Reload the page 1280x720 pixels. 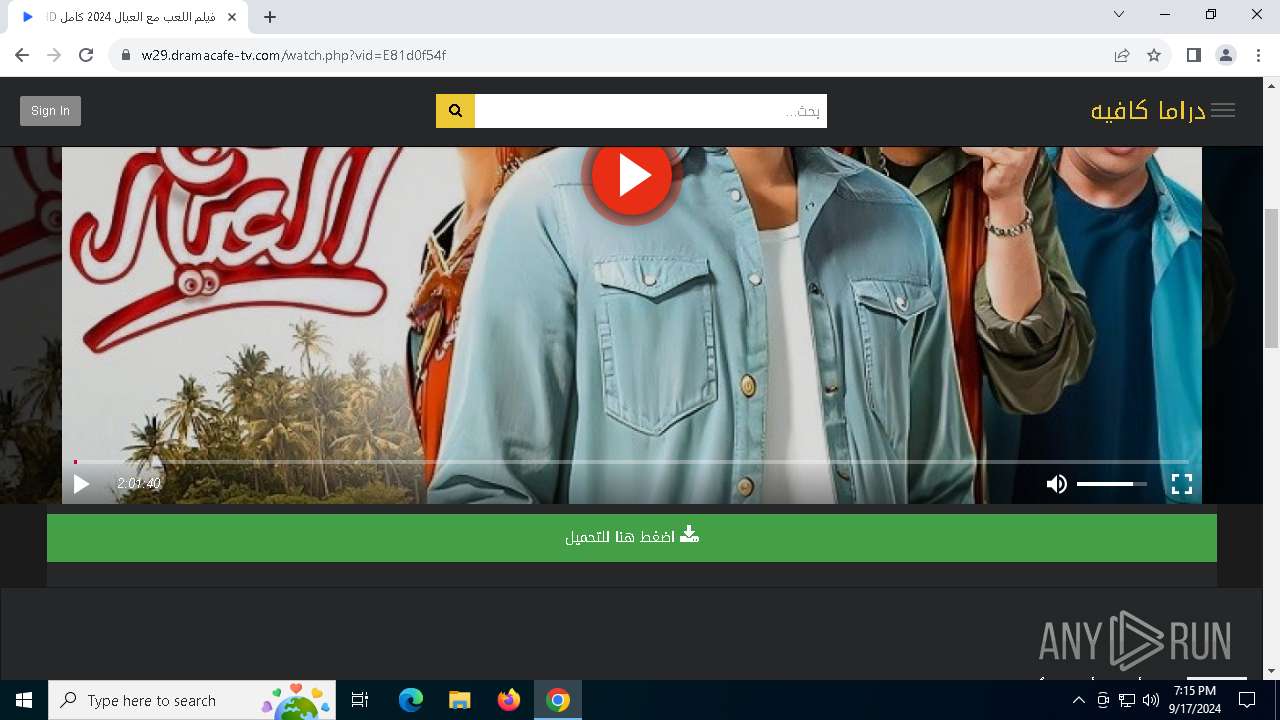point(86,55)
